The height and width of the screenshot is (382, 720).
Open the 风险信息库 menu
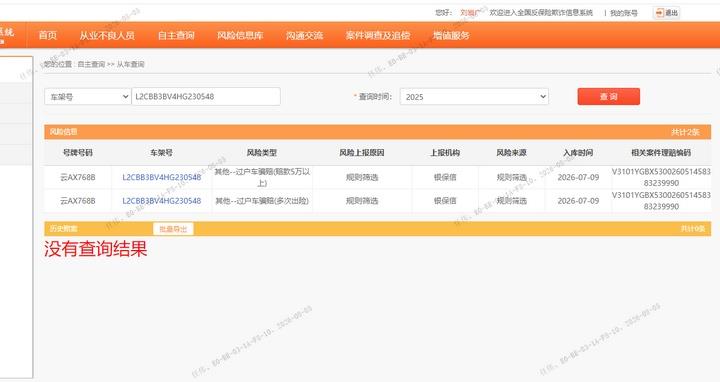click(x=240, y=35)
